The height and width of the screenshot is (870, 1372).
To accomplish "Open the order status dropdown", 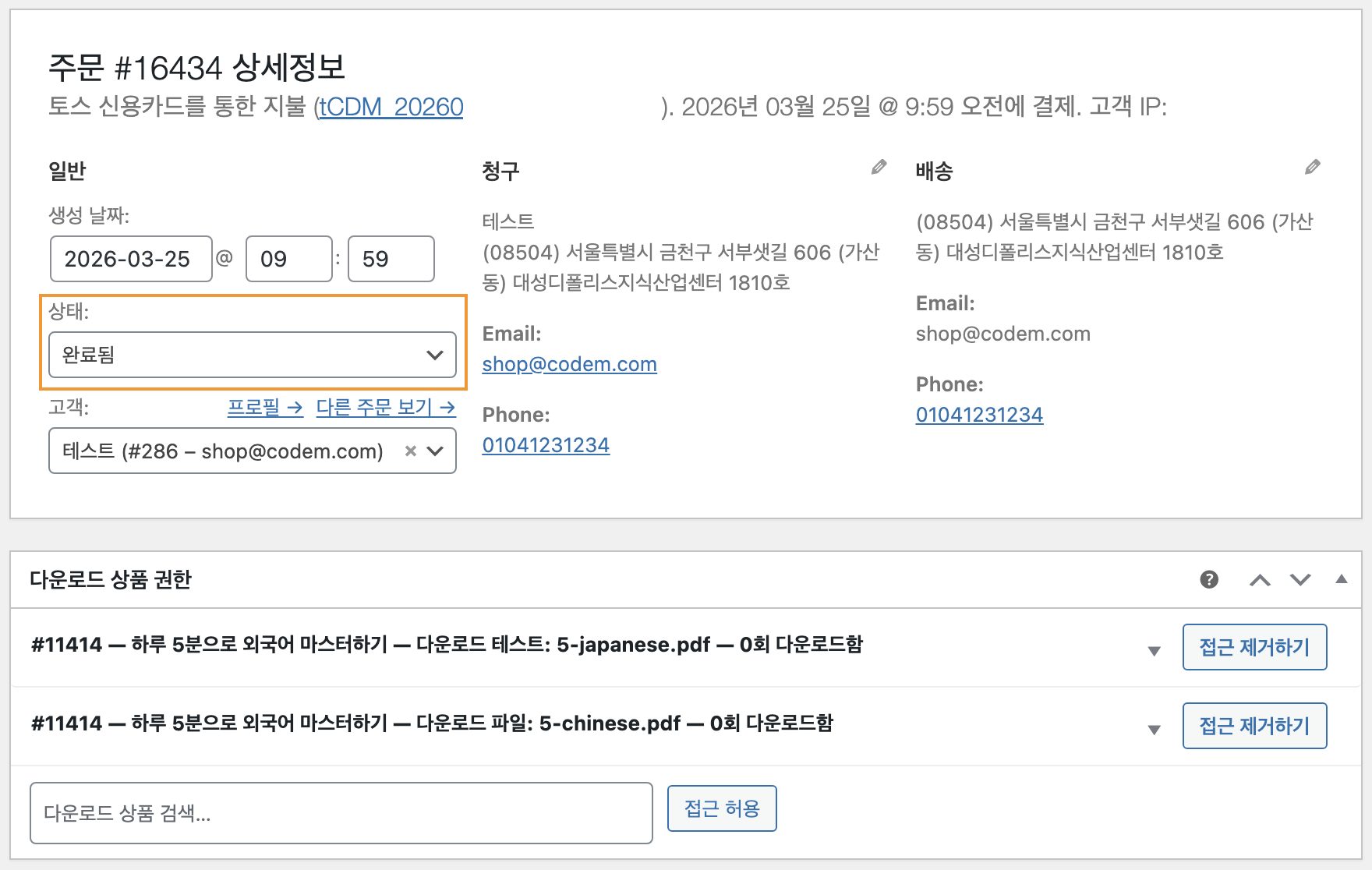I will [x=252, y=355].
